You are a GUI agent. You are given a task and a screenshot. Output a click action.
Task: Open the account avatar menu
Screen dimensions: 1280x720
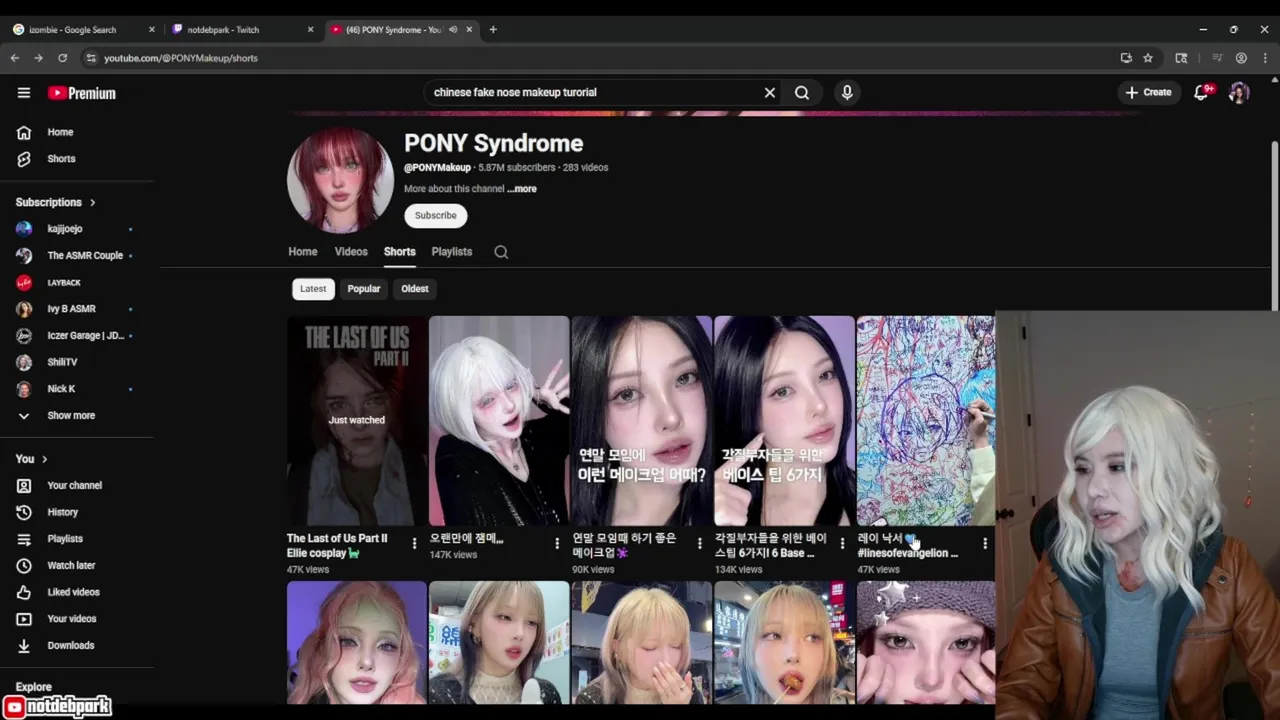click(1239, 92)
